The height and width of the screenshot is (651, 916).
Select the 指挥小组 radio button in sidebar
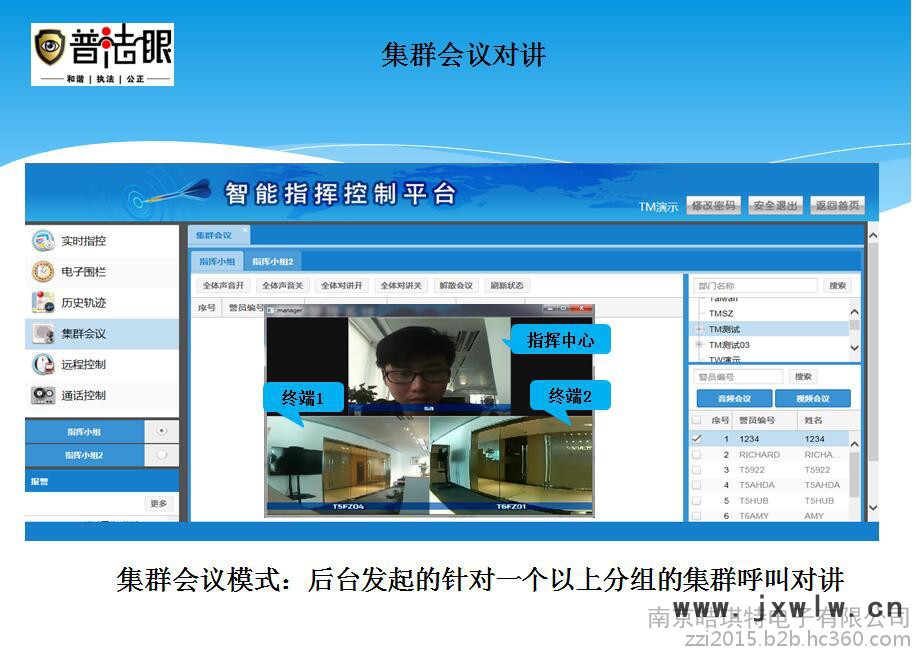162,431
